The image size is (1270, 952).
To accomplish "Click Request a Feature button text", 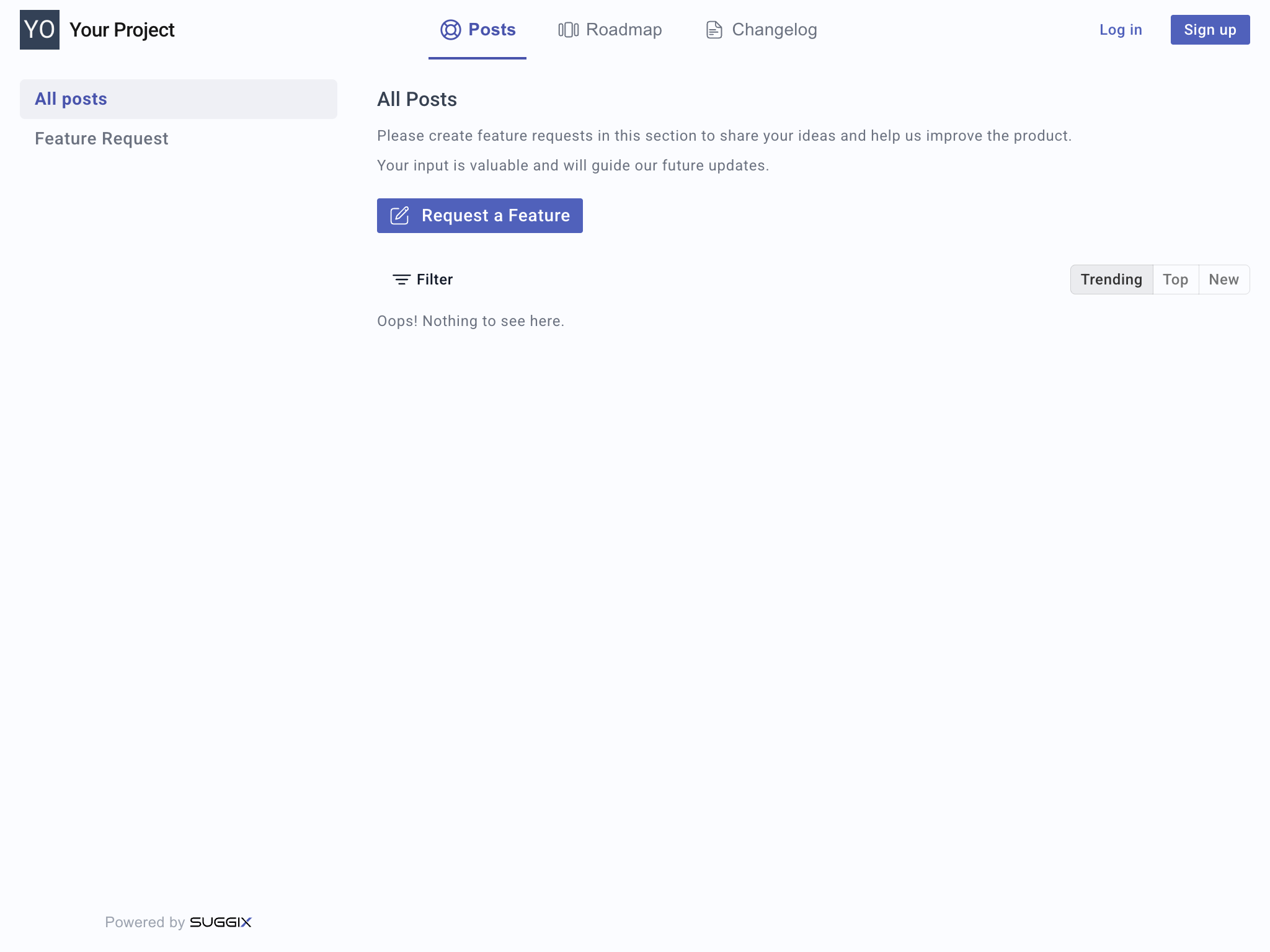I will pyautogui.click(x=495, y=216).
